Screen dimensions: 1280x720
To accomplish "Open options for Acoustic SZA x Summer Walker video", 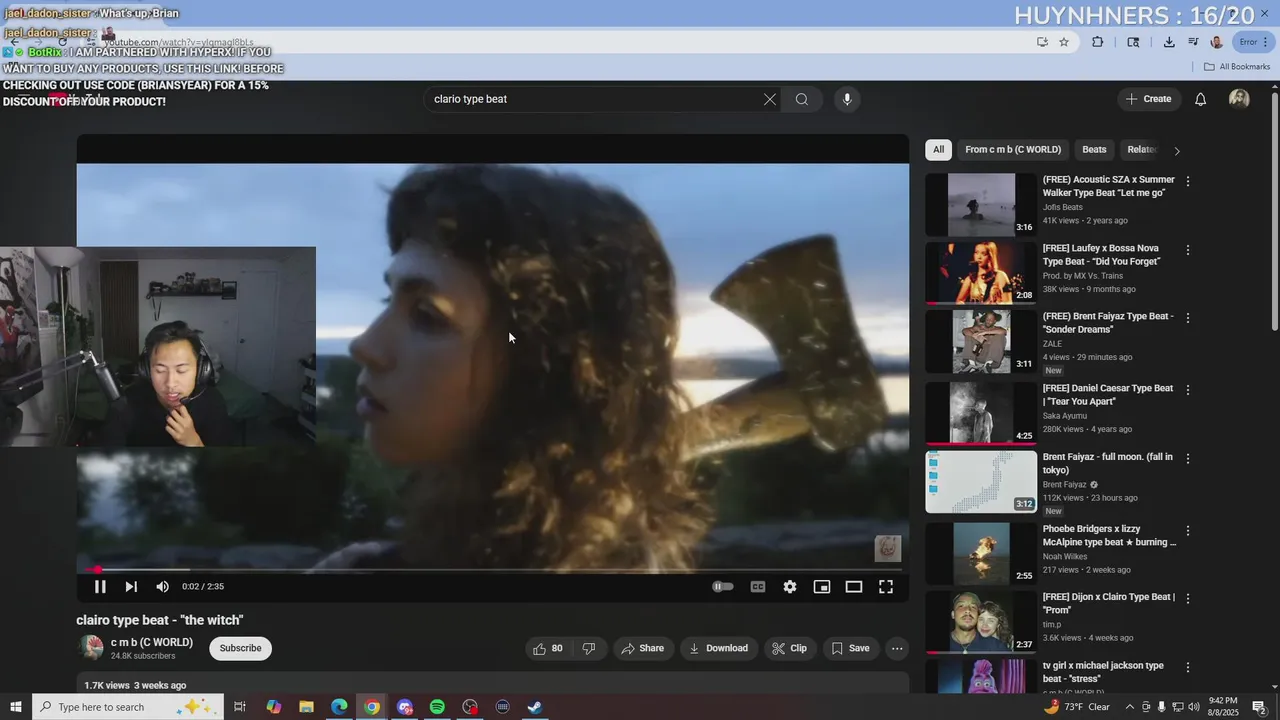I will pyautogui.click(x=1188, y=181).
